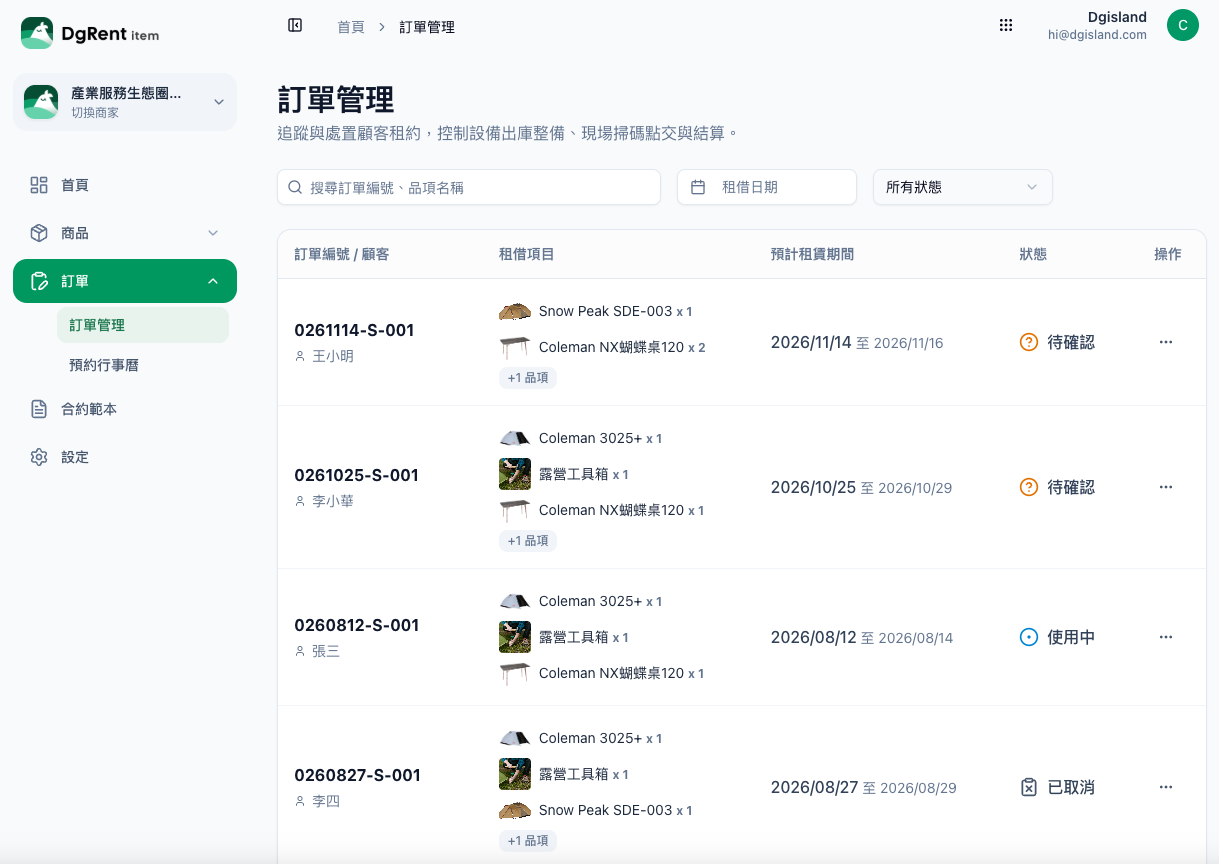
Task: Click 訂單管理 breadcrumb text
Action: [x=427, y=27]
